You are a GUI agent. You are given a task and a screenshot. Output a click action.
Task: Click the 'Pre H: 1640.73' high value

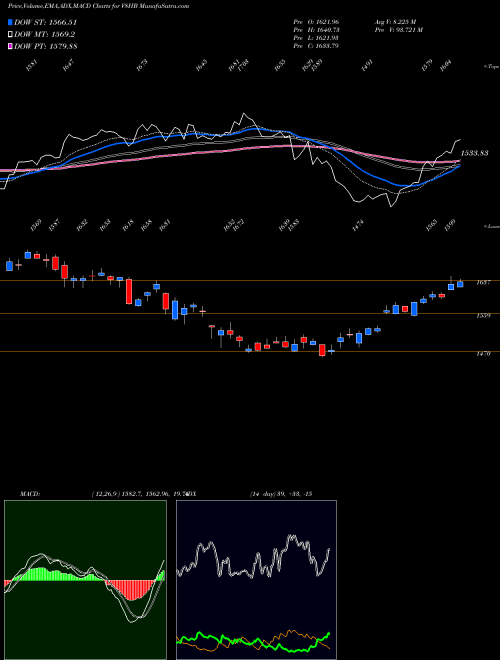click(316, 30)
